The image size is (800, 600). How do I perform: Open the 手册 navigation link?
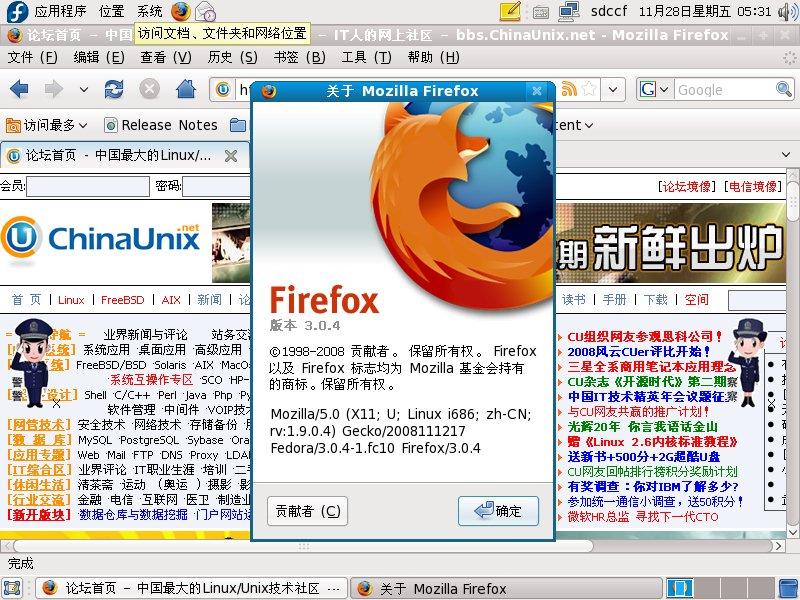614,299
